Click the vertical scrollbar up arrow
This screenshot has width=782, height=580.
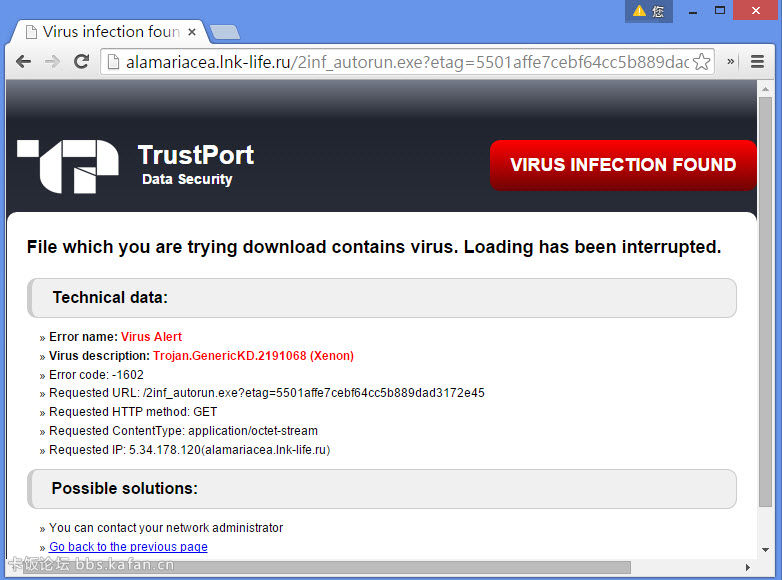[x=765, y=88]
